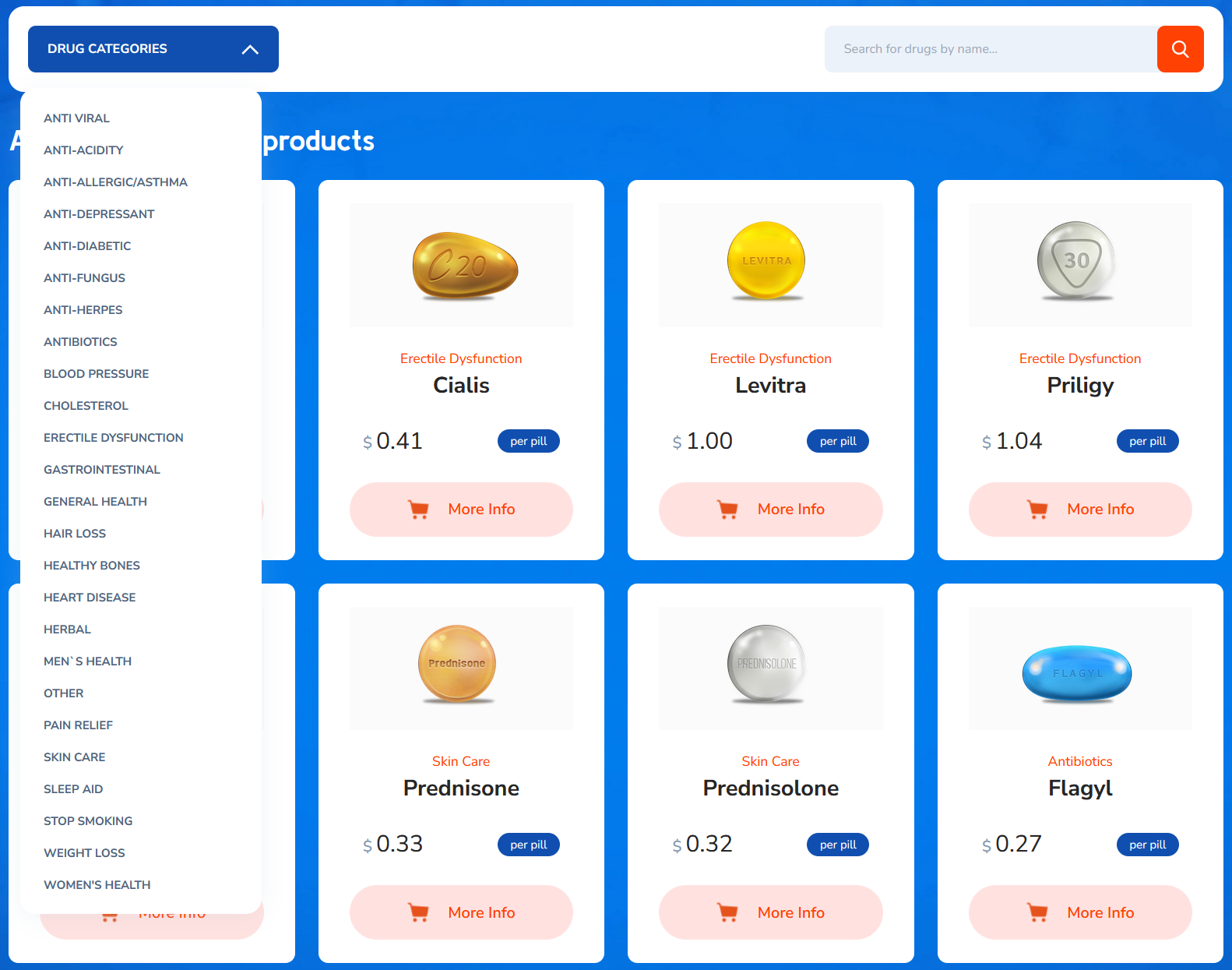Image resolution: width=1232 pixels, height=970 pixels.
Task: Choose General Health category
Action: [95, 502]
